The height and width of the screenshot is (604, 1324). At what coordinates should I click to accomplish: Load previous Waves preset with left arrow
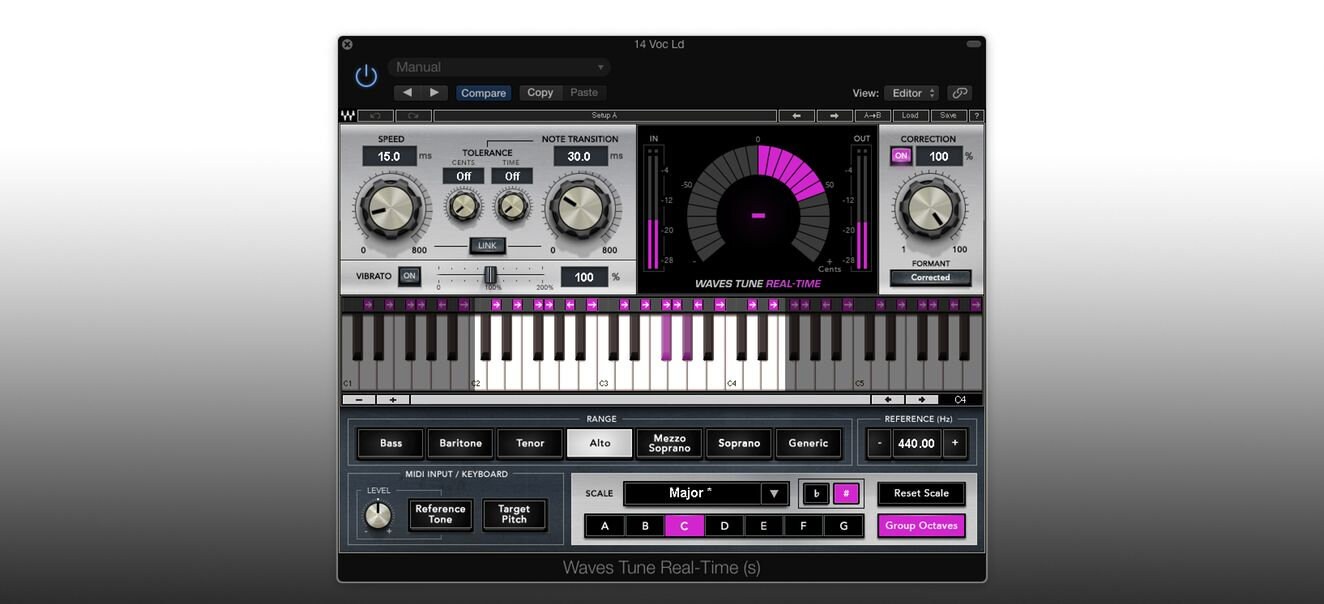coord(797,116)
